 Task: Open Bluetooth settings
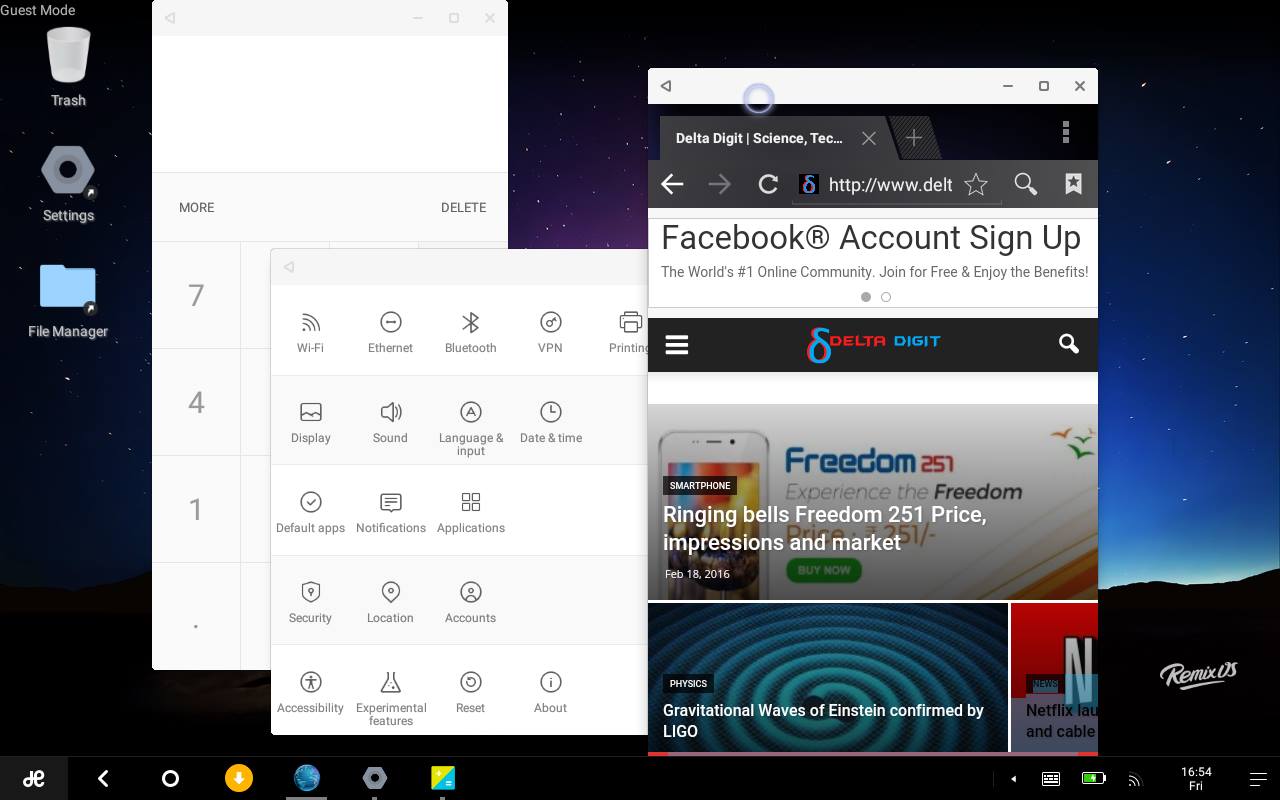(470, 333)
